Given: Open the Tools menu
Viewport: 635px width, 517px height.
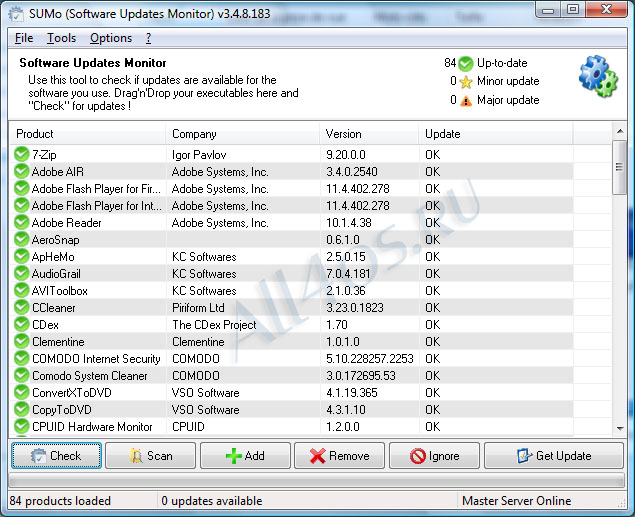Looking at the screenshot, I should tap(61, 38).
